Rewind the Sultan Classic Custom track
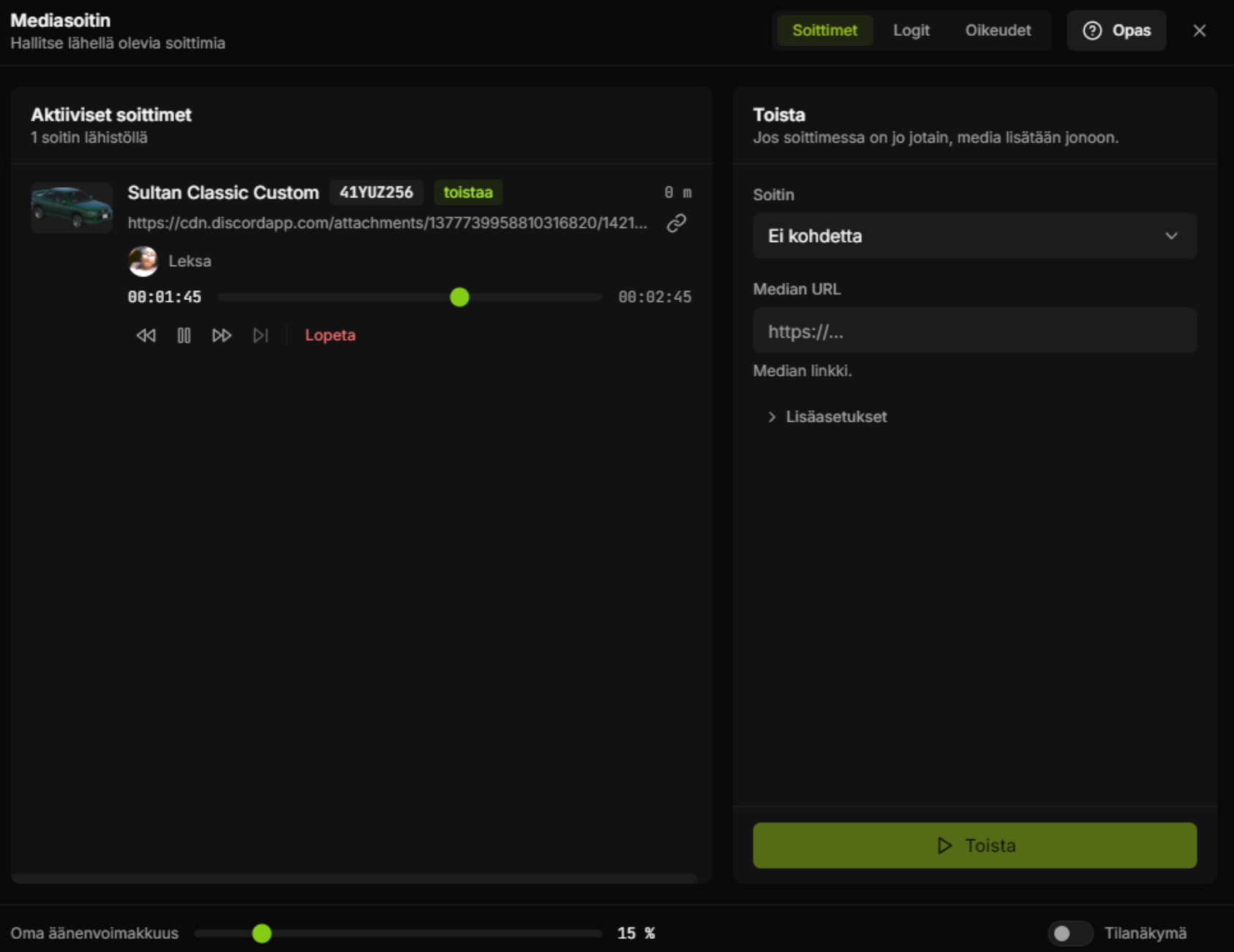 coord(146,335)
